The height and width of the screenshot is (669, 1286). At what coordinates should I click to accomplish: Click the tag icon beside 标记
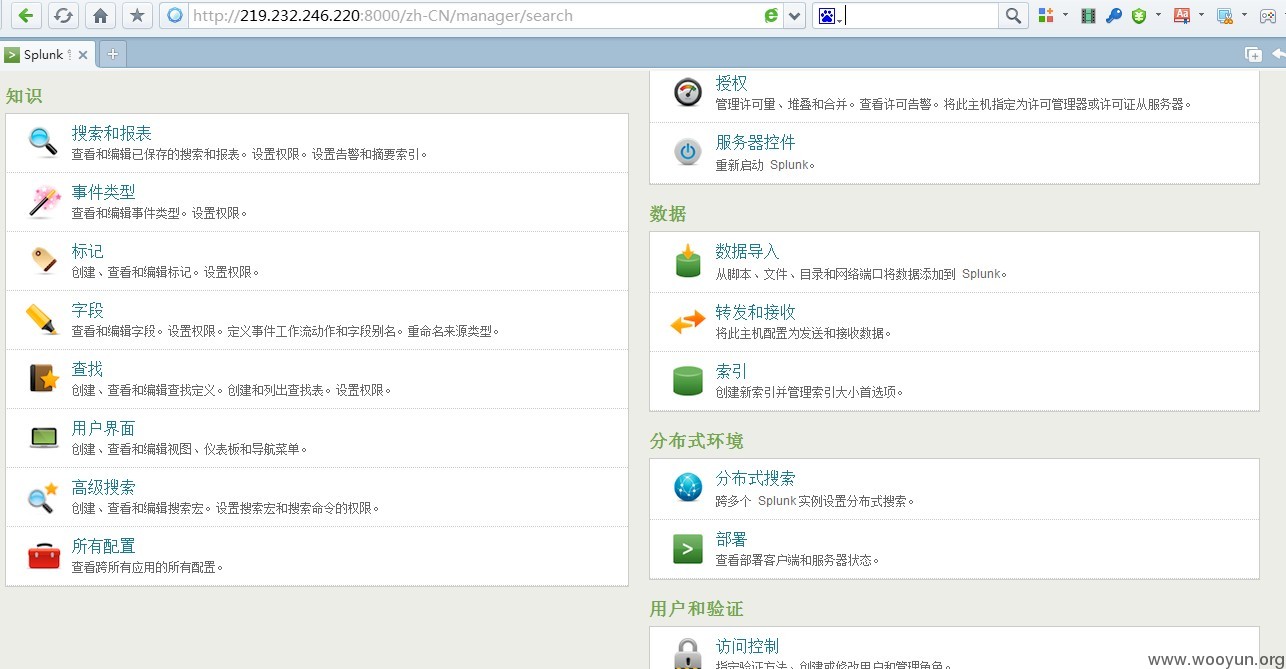[44, 260]
